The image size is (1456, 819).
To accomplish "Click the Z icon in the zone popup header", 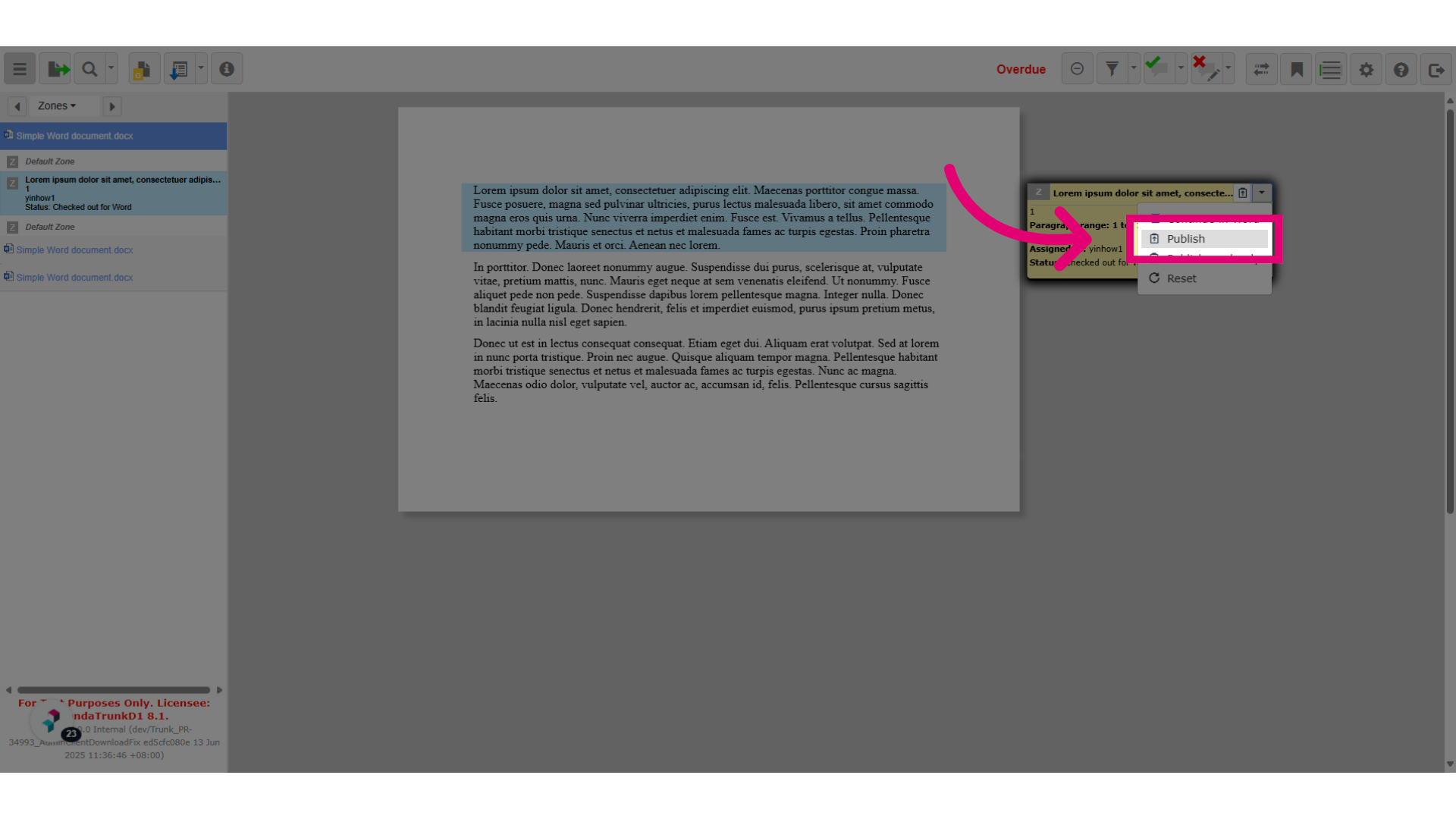I will 1039,193.
